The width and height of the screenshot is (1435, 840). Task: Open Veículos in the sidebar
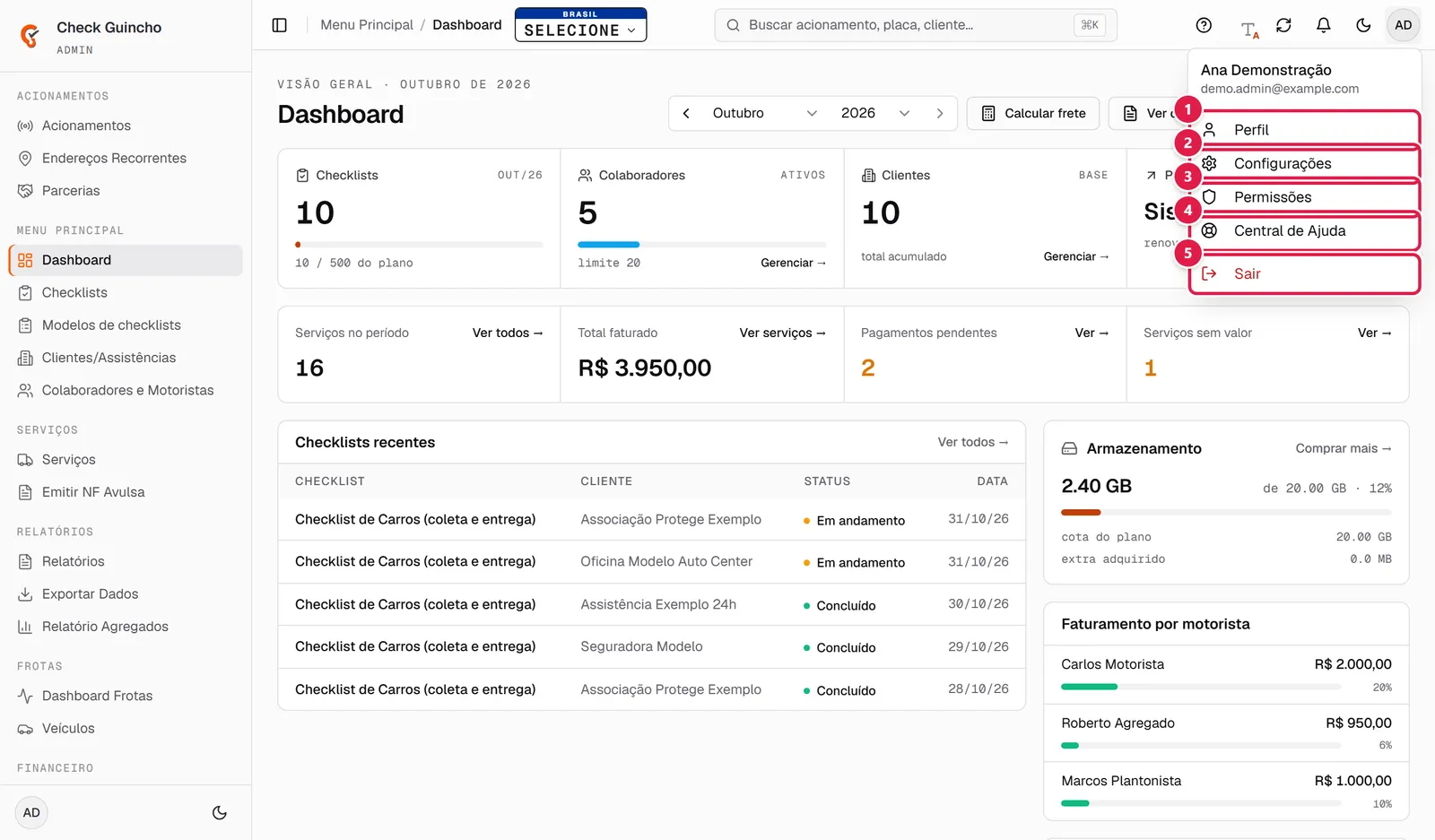(x=126, y=729)
